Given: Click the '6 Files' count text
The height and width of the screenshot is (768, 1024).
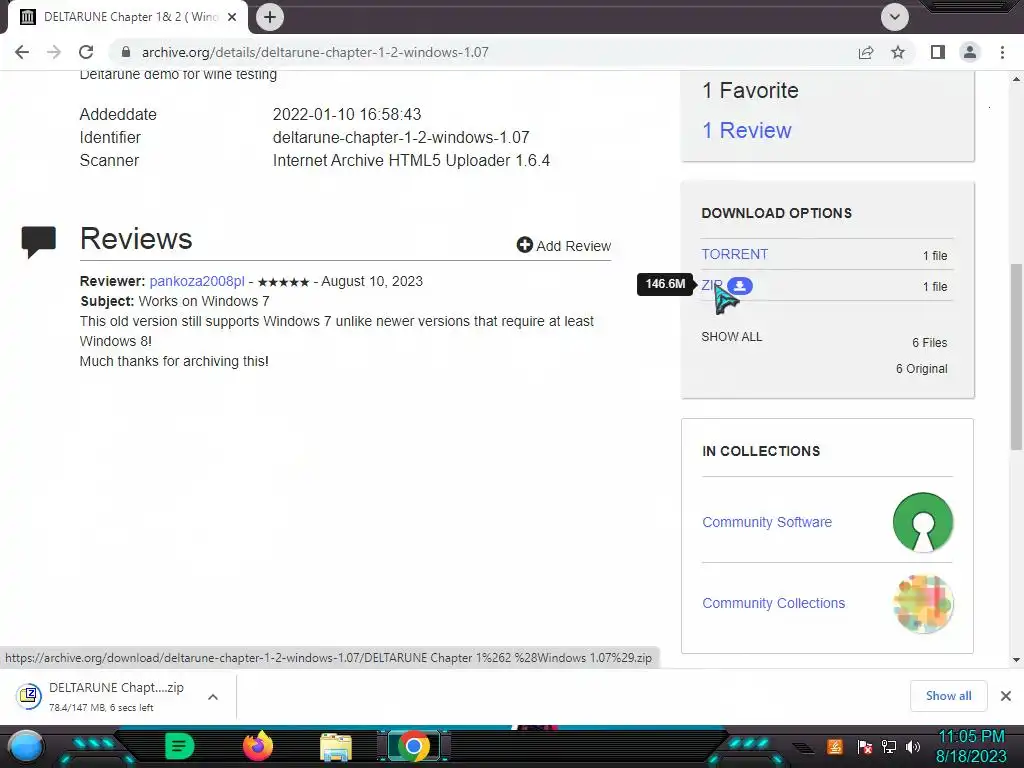Looking at the screenshot, I should [x=929, y=343].
